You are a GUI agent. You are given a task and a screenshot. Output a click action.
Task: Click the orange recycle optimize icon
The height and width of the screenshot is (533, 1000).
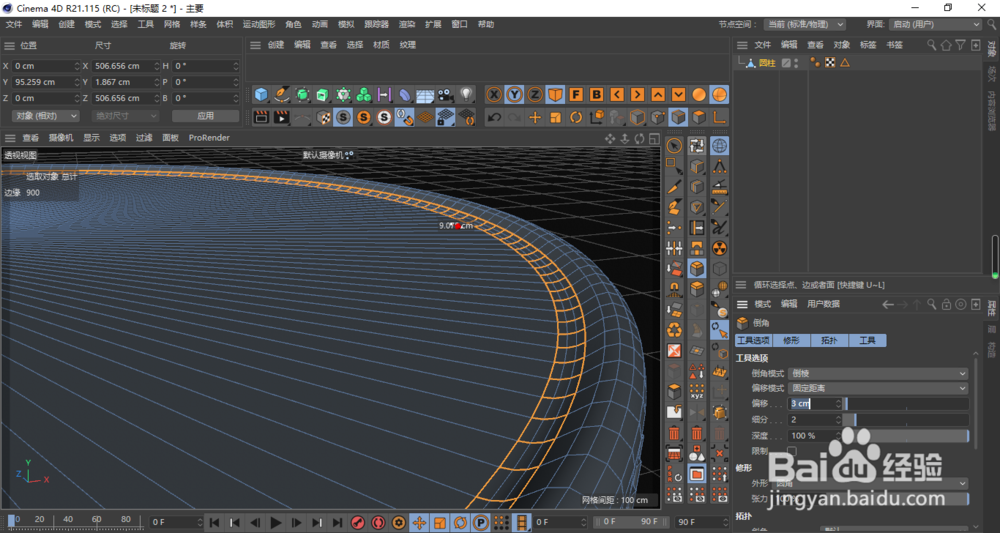pos(674,330)
